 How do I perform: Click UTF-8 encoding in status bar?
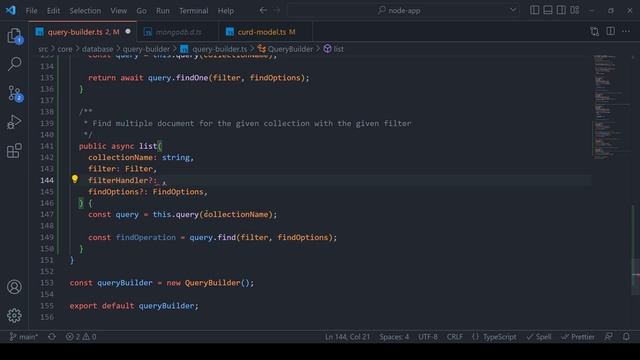(428, 337)
